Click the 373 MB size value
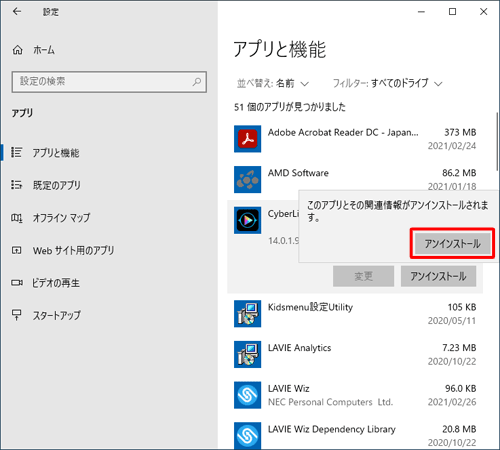 tap(460, 132)
